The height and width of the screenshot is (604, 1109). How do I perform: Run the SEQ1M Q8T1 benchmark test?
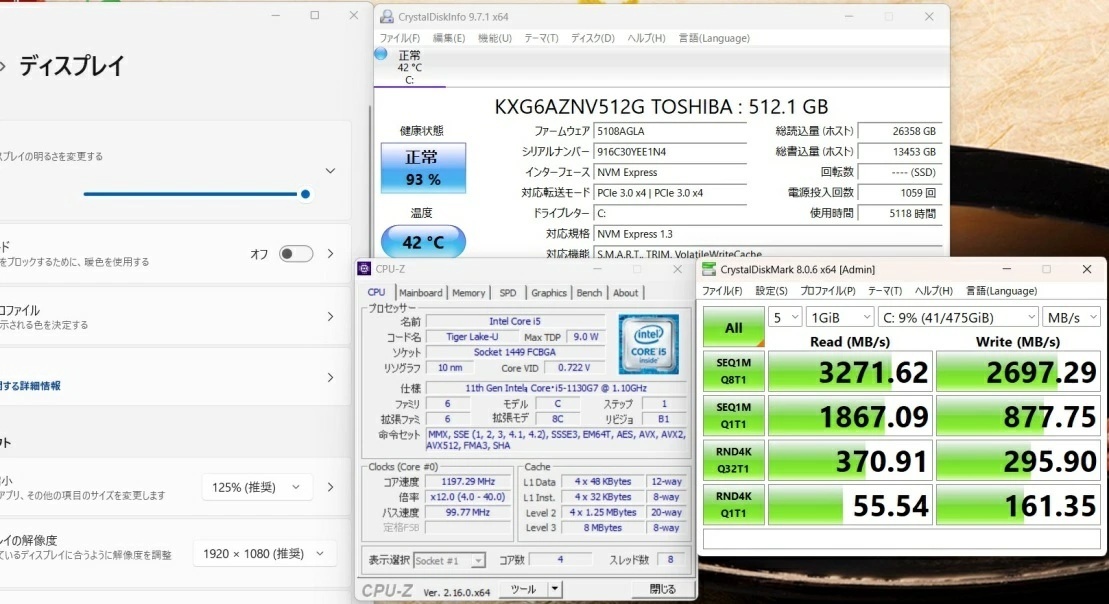[x=733, y=371]
